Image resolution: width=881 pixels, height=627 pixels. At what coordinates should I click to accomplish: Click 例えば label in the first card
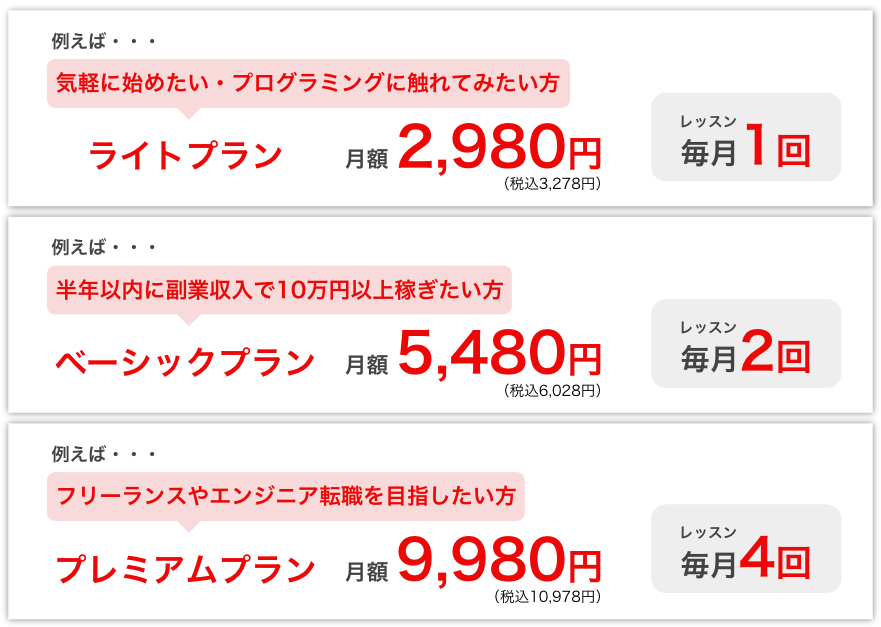coord(103,41)
